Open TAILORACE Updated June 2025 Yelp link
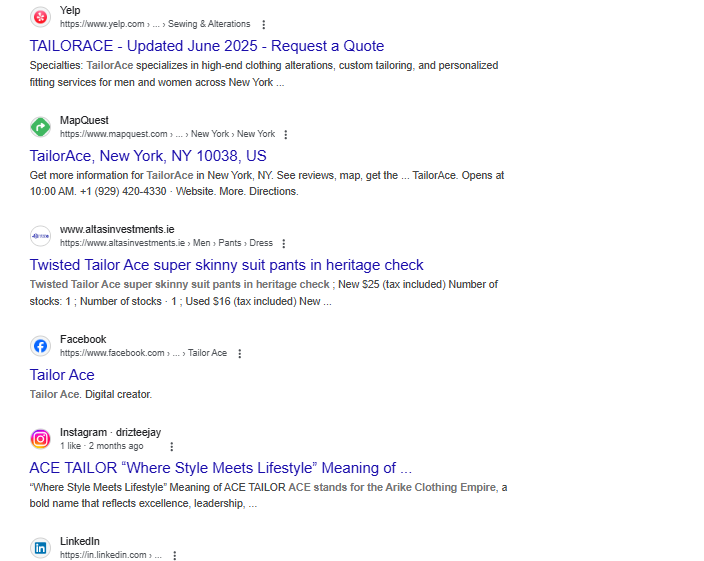 tap(207, 46)
